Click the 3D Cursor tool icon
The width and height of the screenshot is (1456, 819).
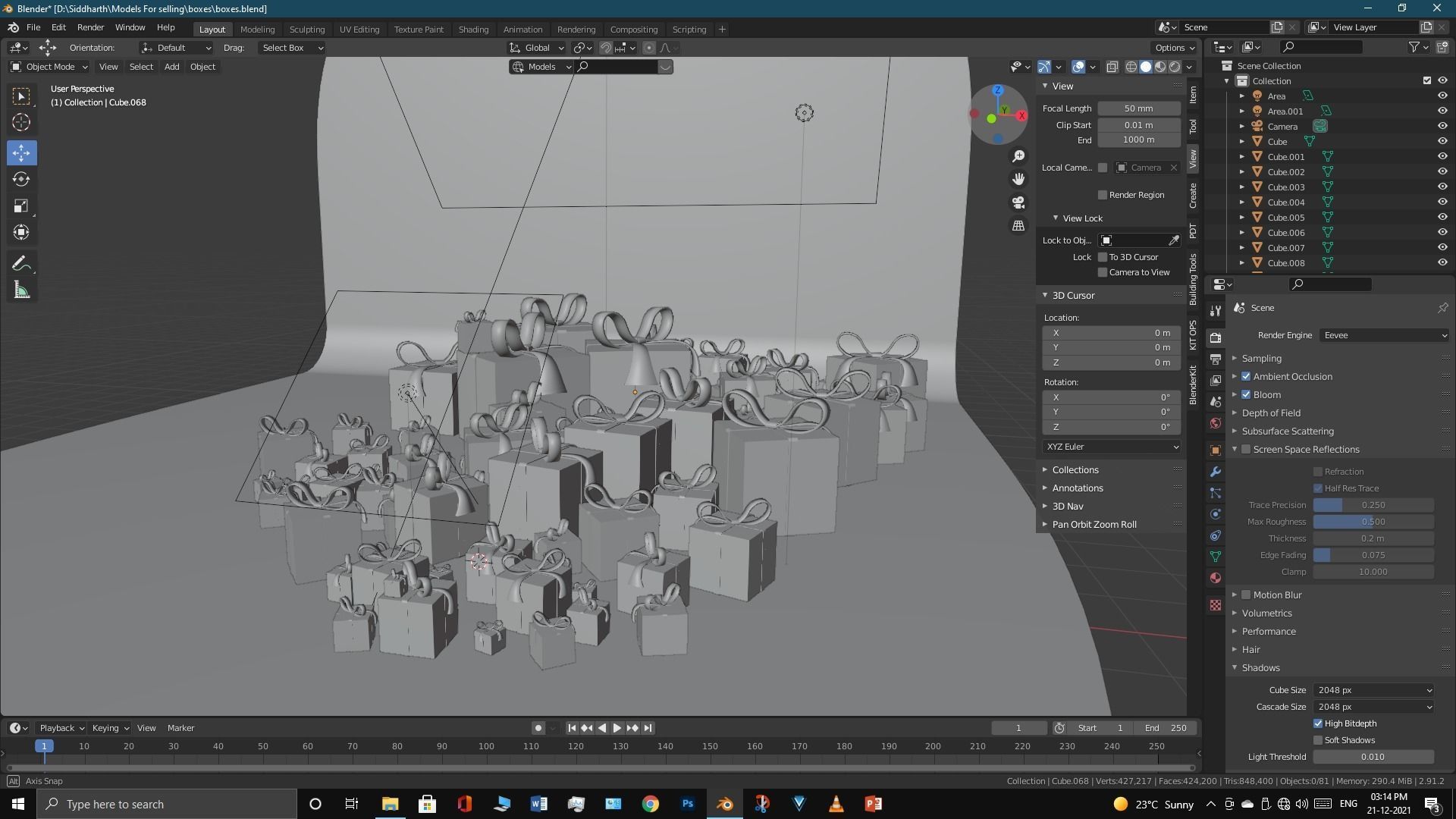pyautogui.click(x=21, y=122)
